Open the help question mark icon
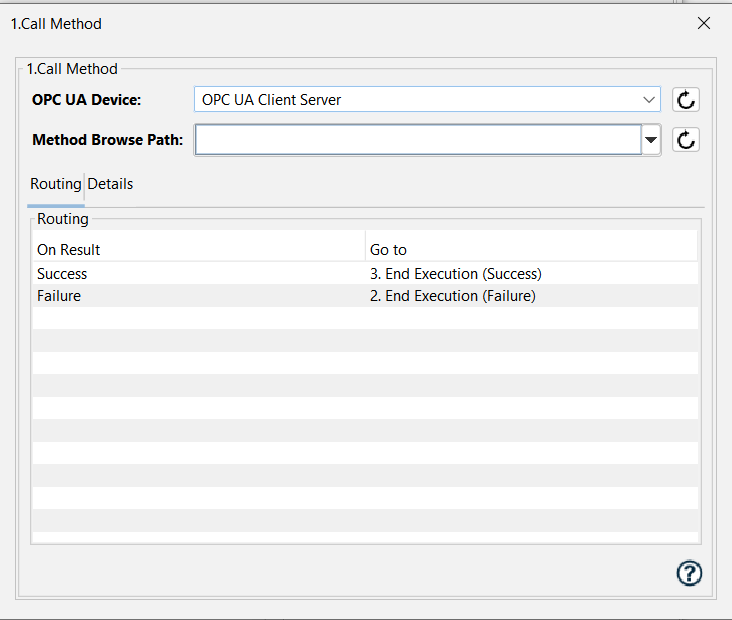The width and height of the screenshot is (732, 620). (689, 573)
